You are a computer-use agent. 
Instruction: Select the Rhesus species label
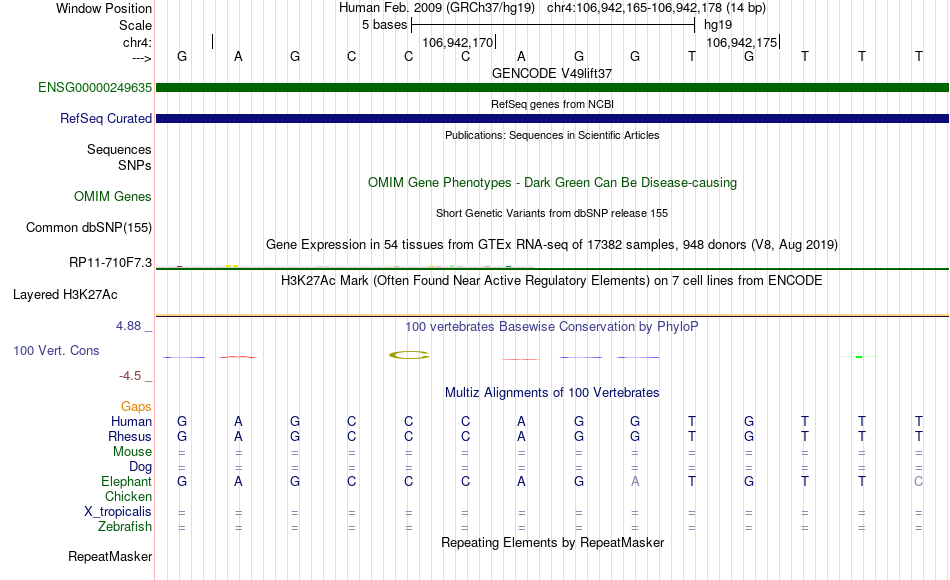130,436
